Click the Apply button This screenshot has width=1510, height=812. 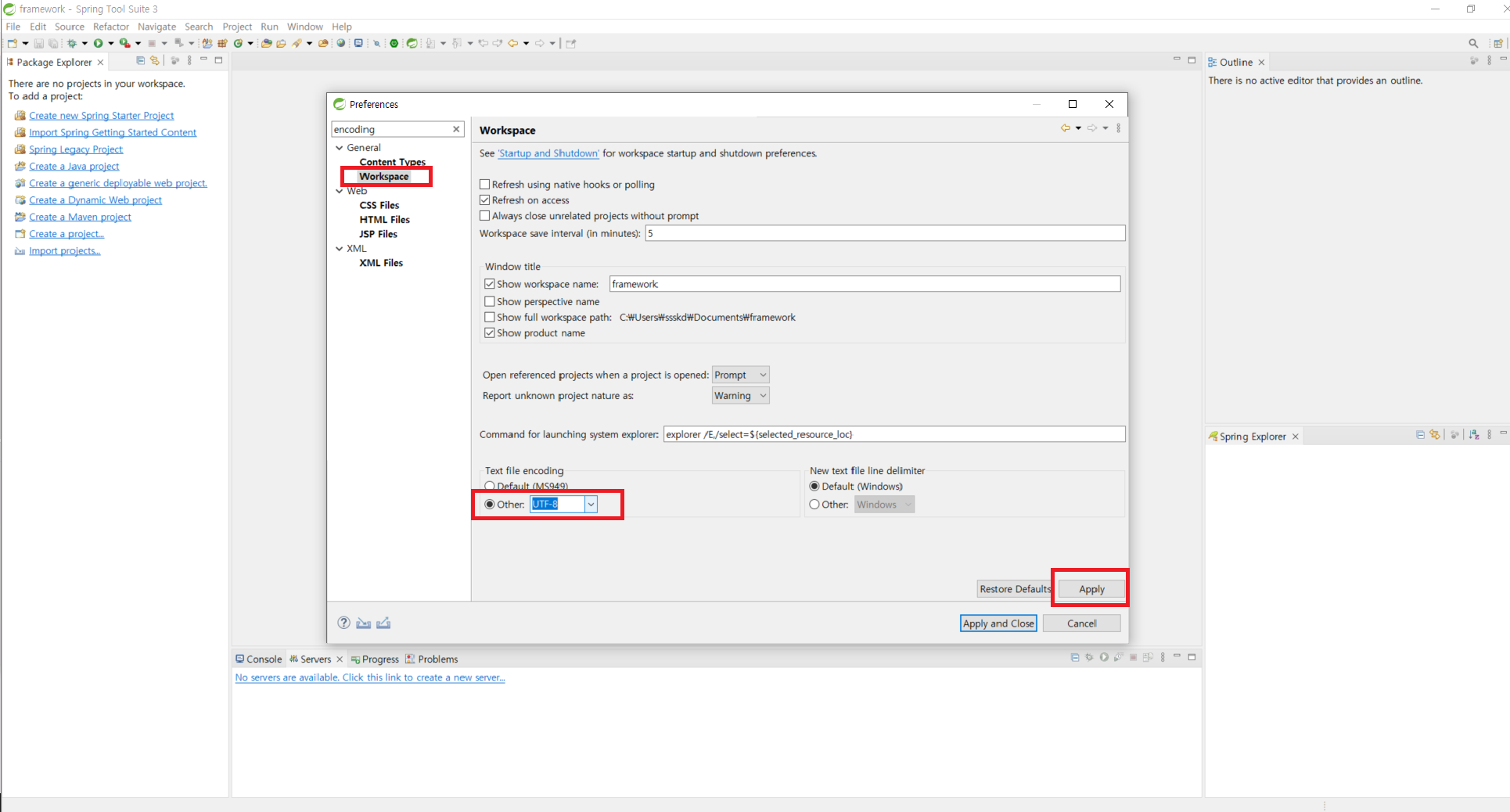pos(1091,589)
